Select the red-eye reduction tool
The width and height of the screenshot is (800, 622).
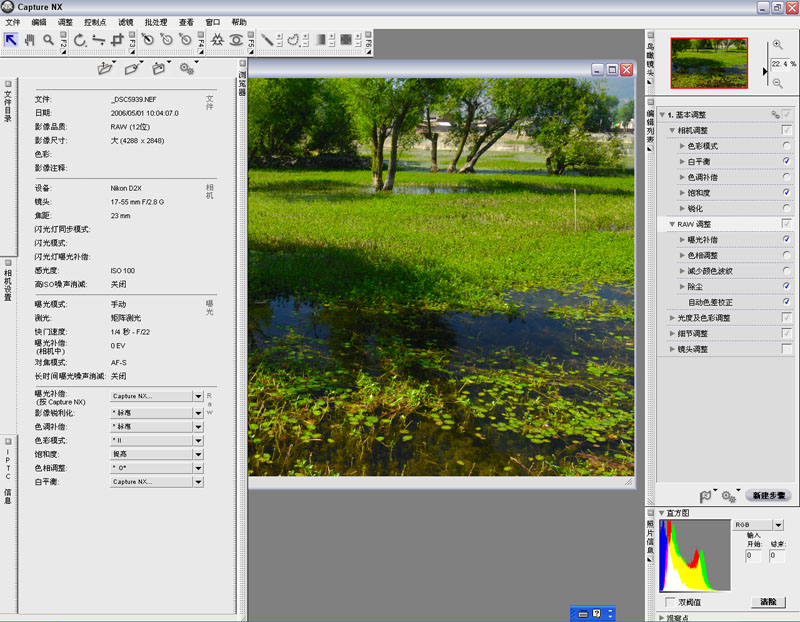pyautogui.click(x=236, y=40)
